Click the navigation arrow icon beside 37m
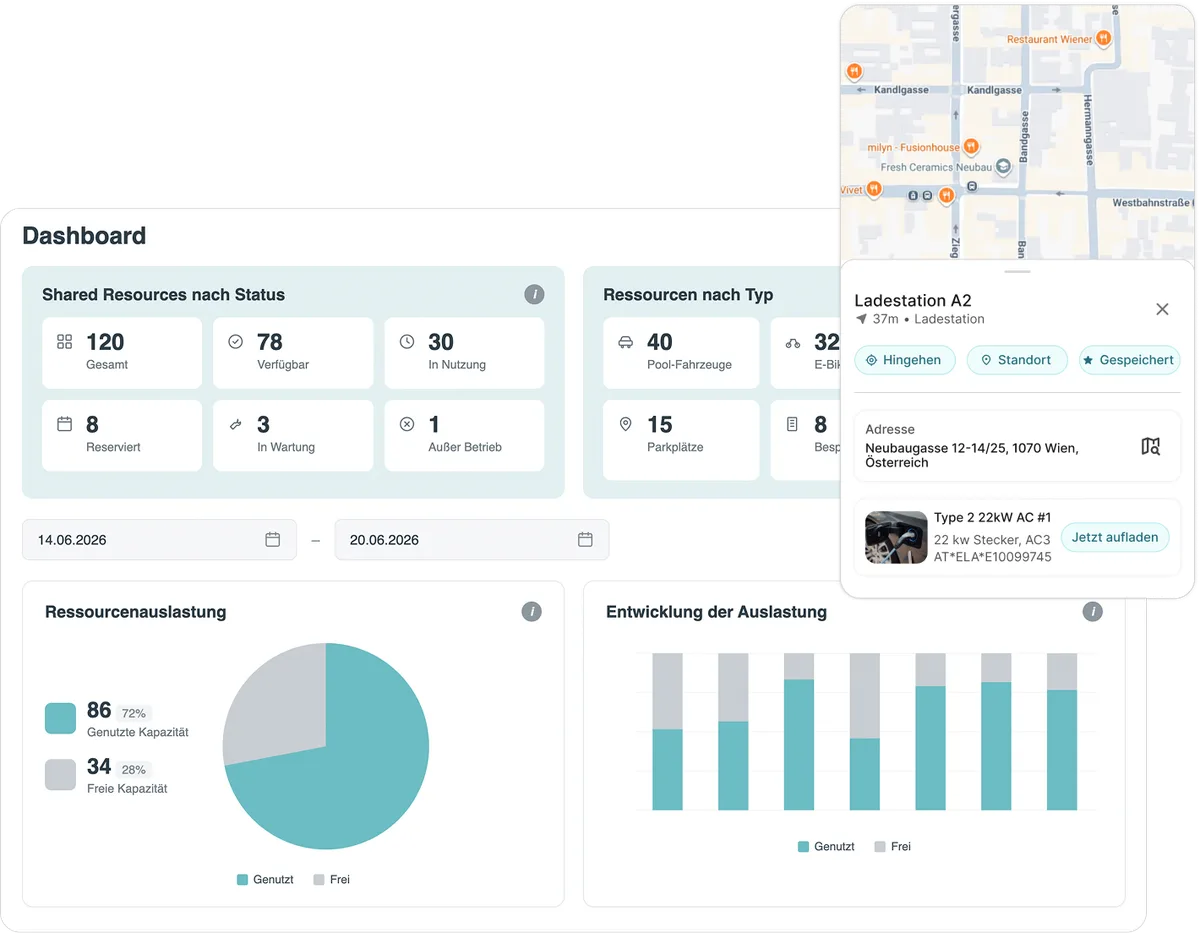1200x933 pixels. point(861,319)
